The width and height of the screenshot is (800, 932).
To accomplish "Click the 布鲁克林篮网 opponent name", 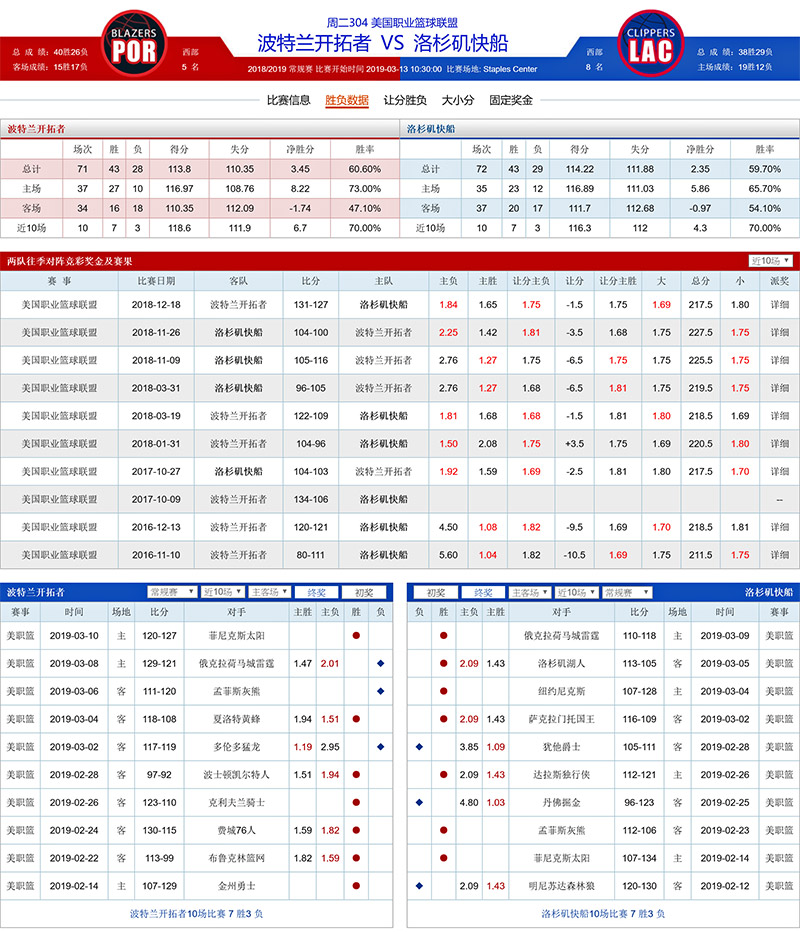I will click(x=237, y=858).
